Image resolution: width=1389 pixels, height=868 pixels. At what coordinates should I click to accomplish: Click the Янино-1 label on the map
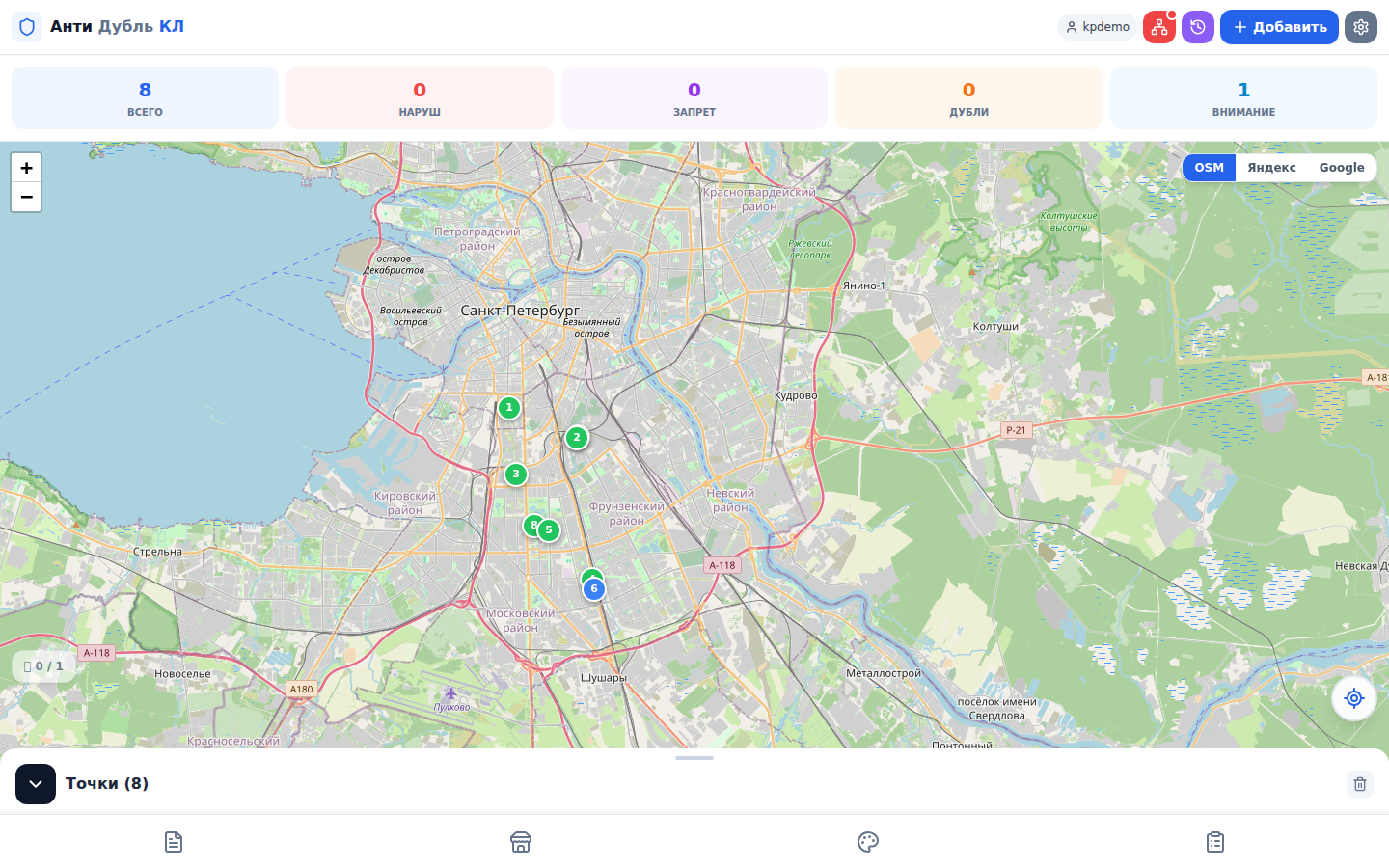(863, 285)
